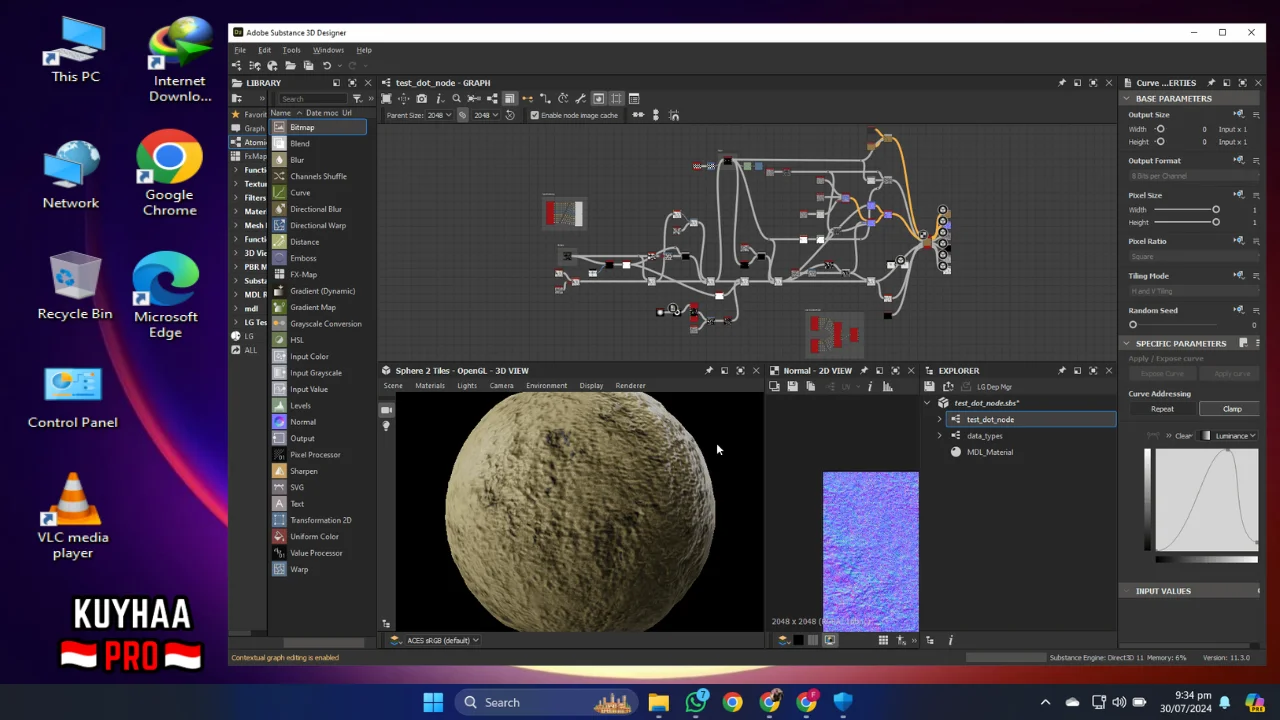The height and width of the screenshot is (720, 1280).
Task: Click the export icon in Explorer toolbar
Action: click(x=948, y=386)
